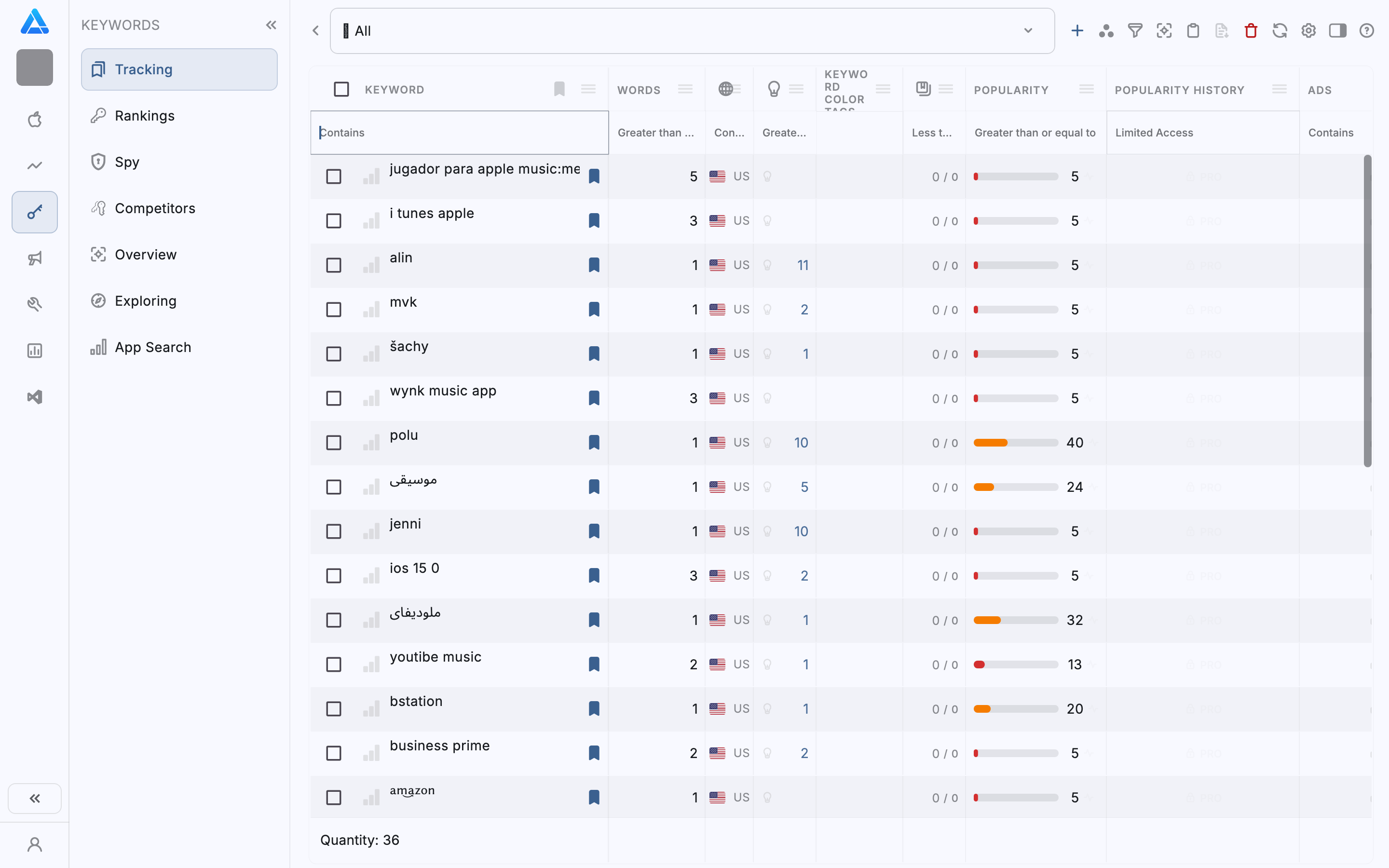Open the Rankings menu item
1389x868 pixels.
click(x=144, y=116)
